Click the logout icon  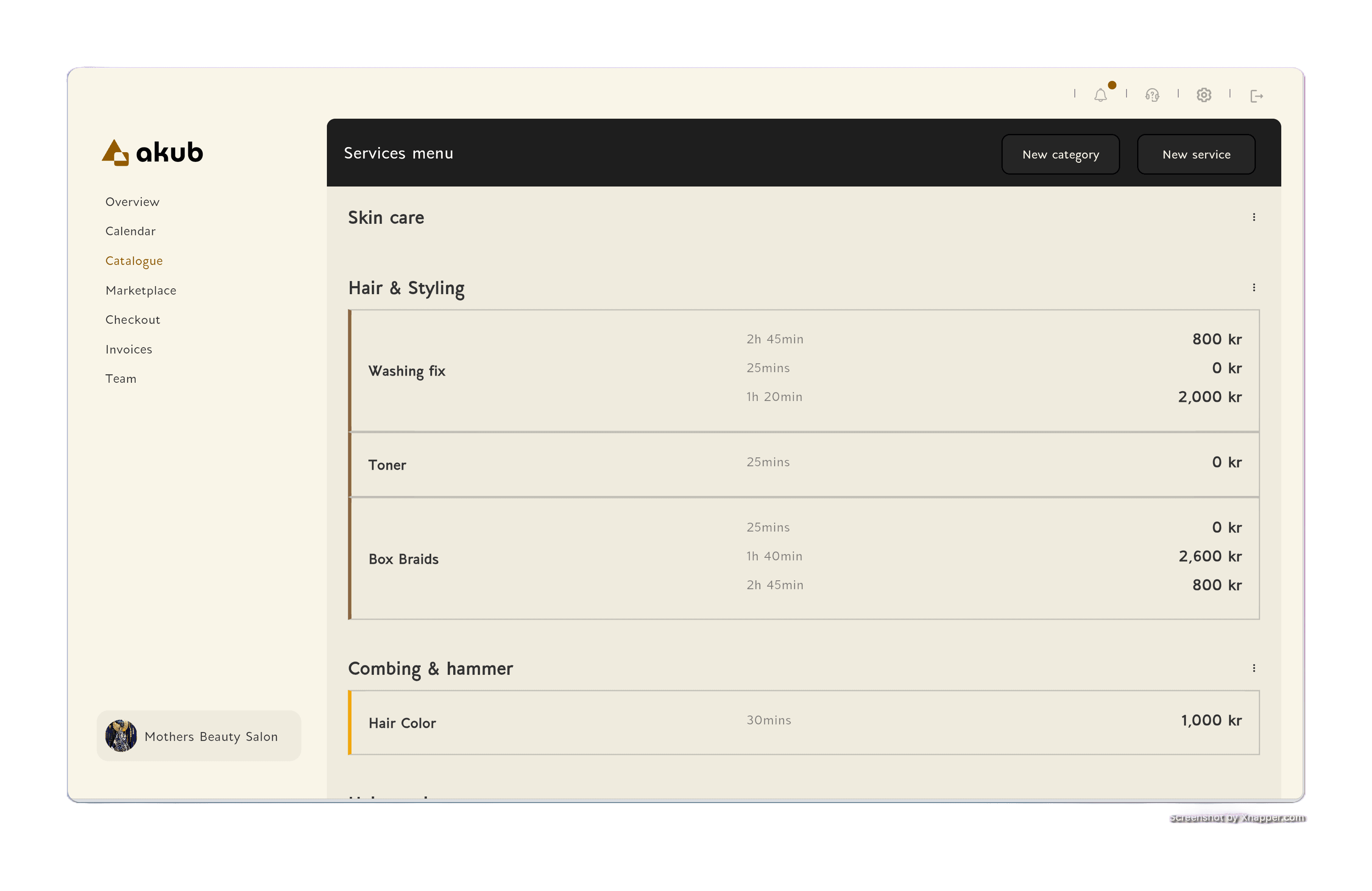(x=1256, y=96)
